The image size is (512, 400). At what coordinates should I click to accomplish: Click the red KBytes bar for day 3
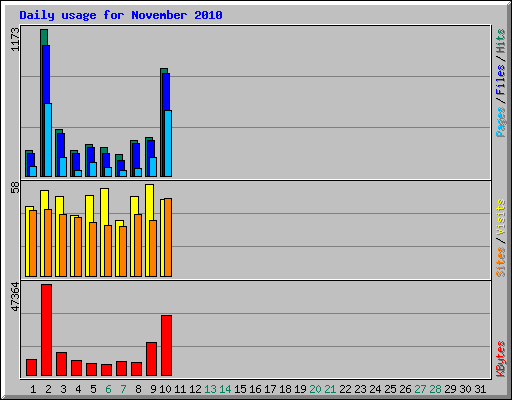(61, 364)
